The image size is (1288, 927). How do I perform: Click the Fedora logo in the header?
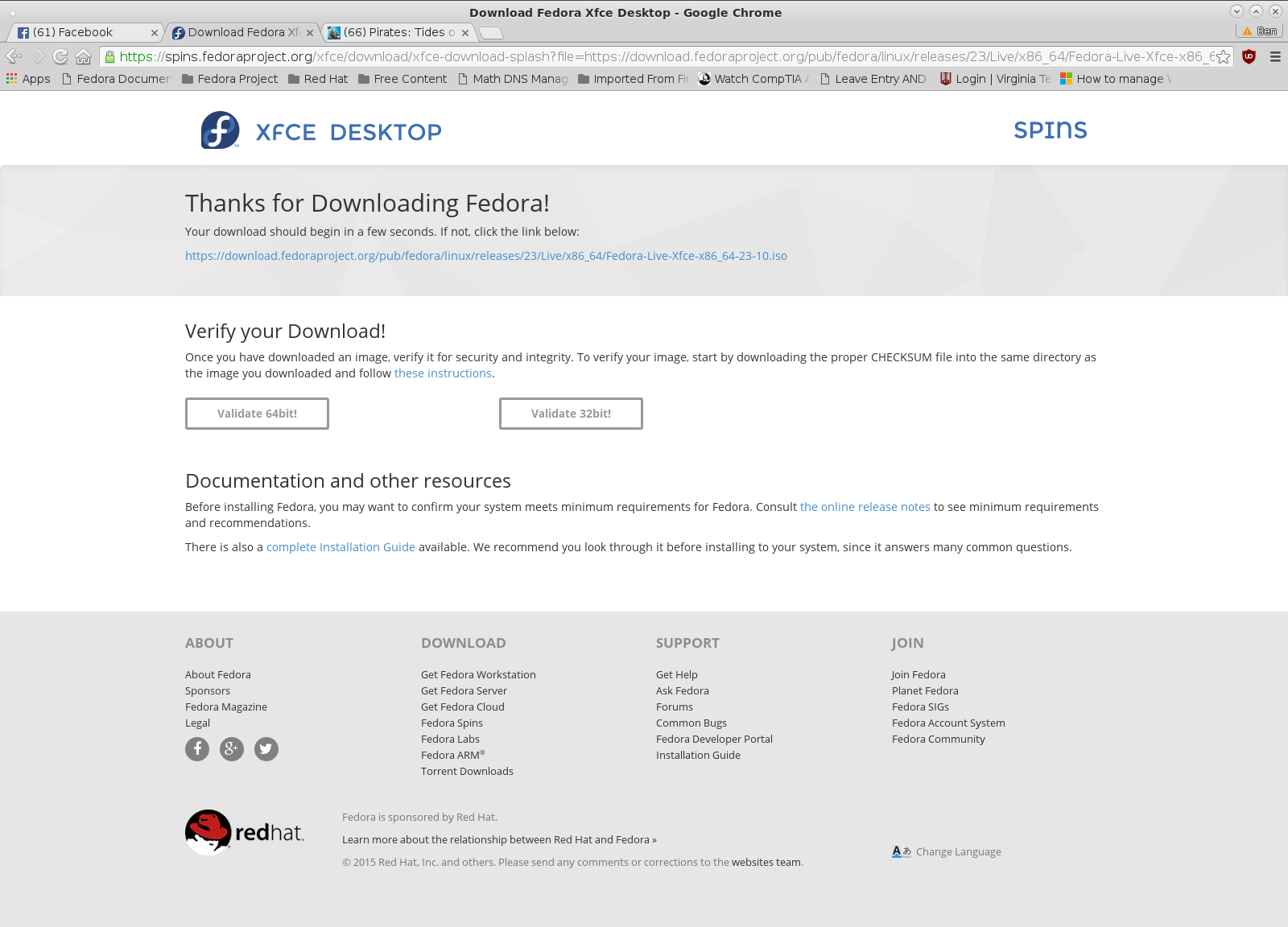(x=220, y=130)
